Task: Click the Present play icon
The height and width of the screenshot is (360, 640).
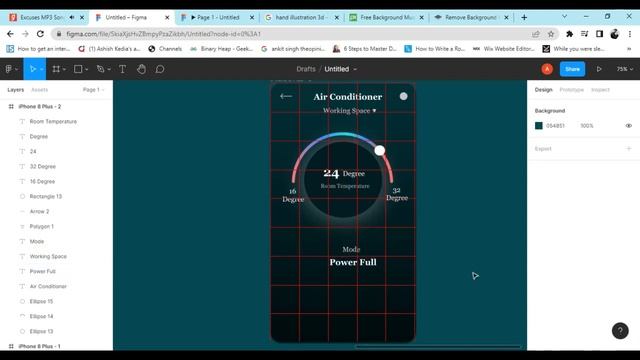Action: click(x=599, y=69)
